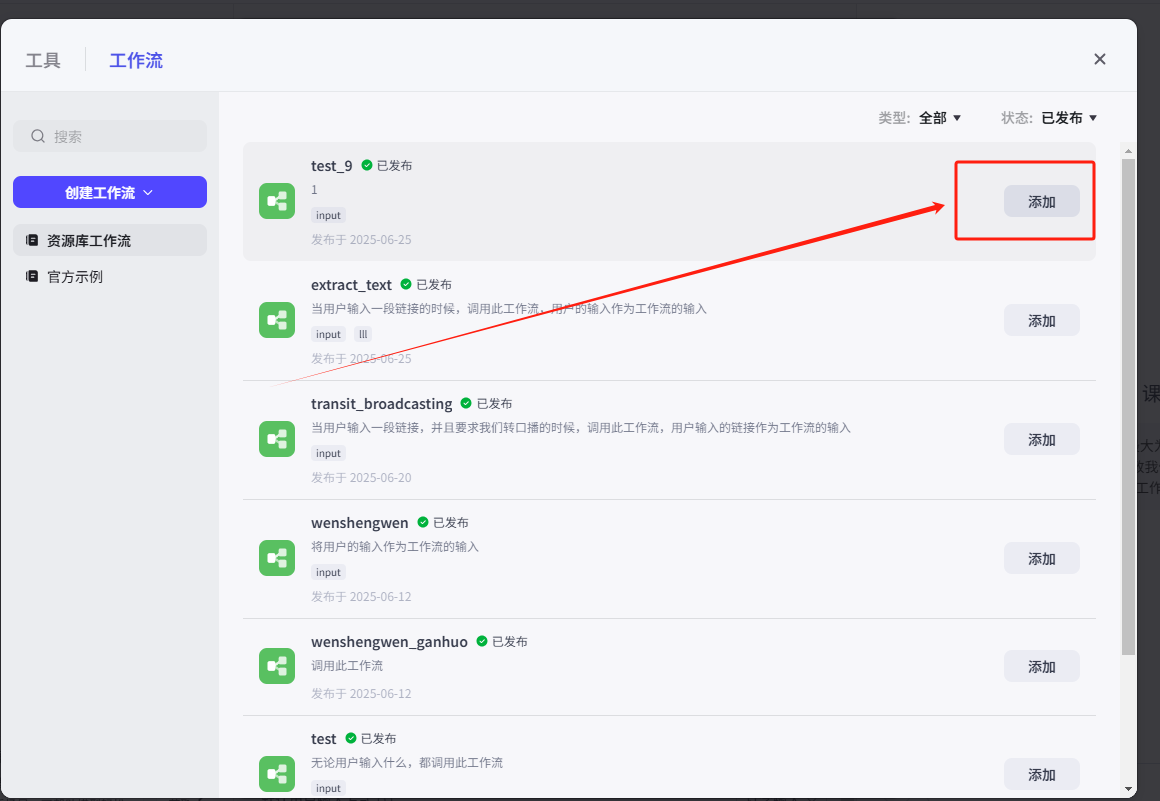Click the workflow list vertical scrollbar
The width and height of the screenshot is (1160, 801).
coord(1128,400)
